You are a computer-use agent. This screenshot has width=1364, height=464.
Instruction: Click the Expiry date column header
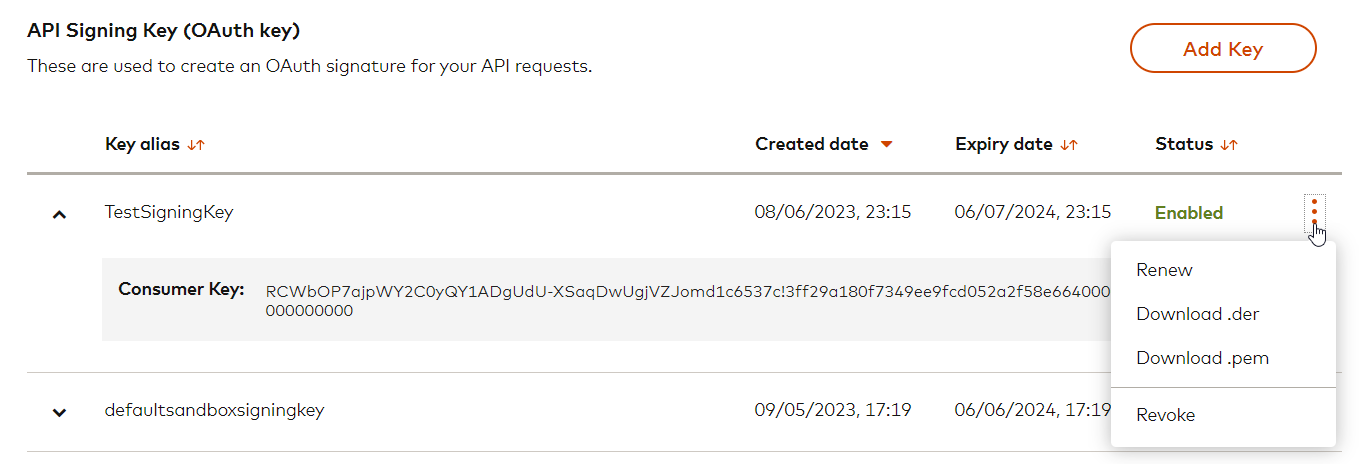1003,144
